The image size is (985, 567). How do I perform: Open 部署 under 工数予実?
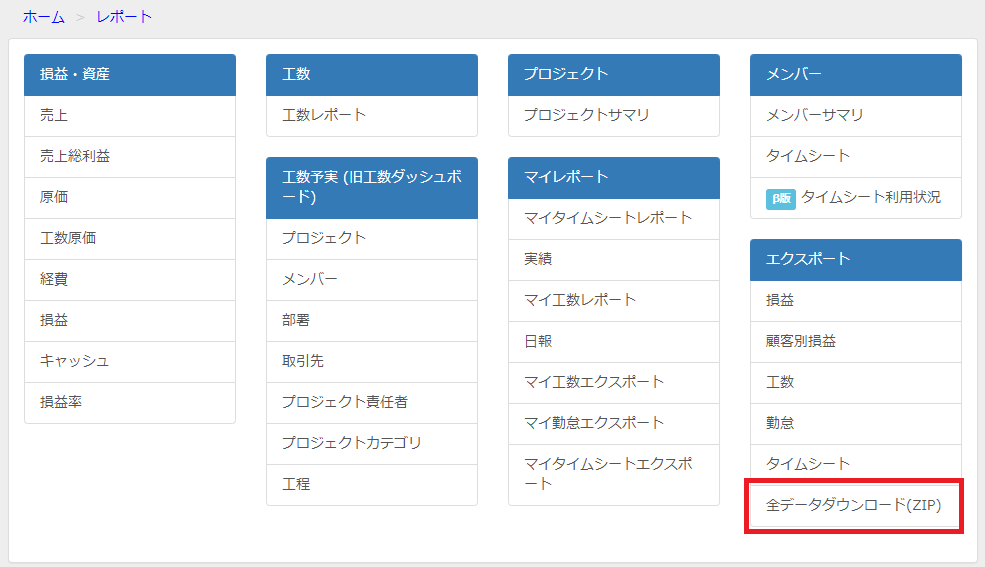(296, 321)
